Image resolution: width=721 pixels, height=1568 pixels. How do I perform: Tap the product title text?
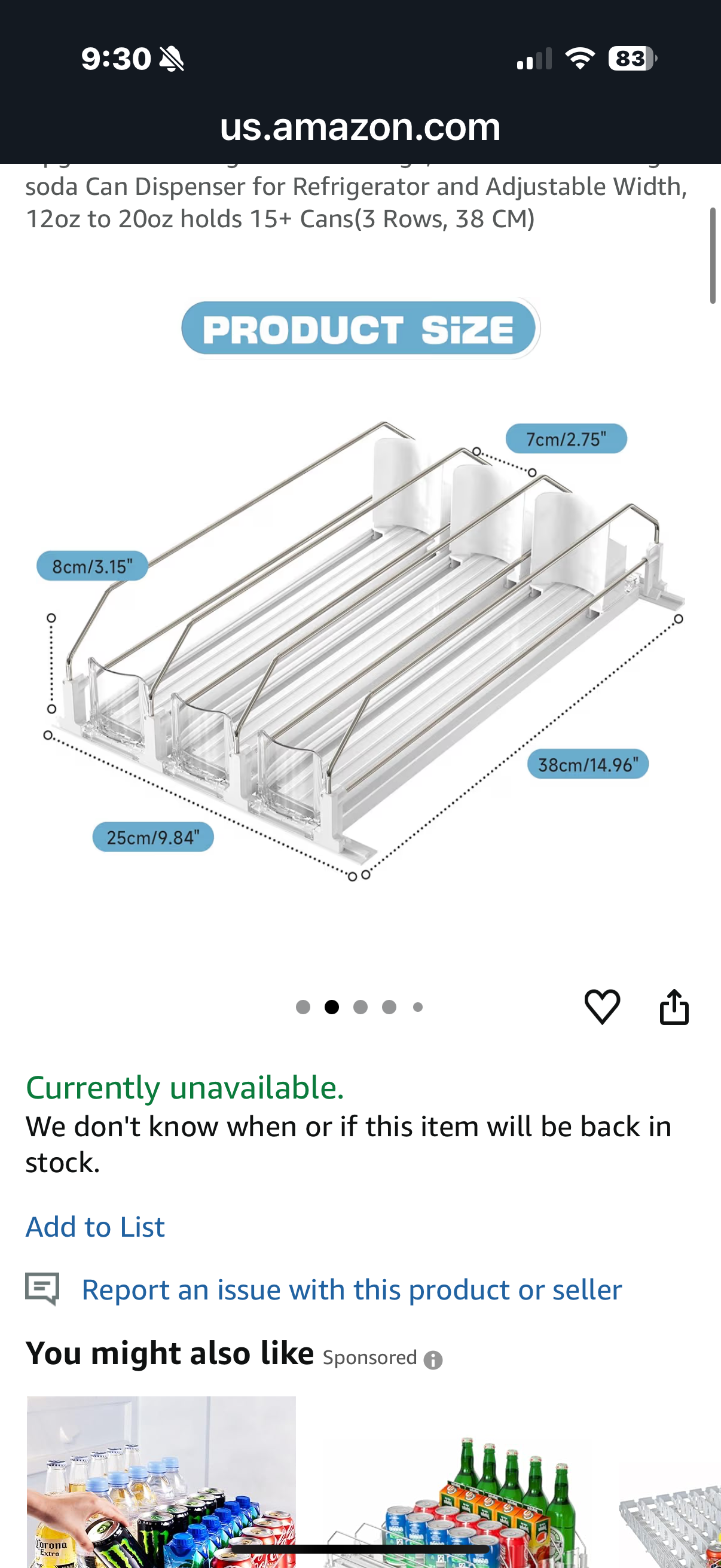[x=356, y=202]
